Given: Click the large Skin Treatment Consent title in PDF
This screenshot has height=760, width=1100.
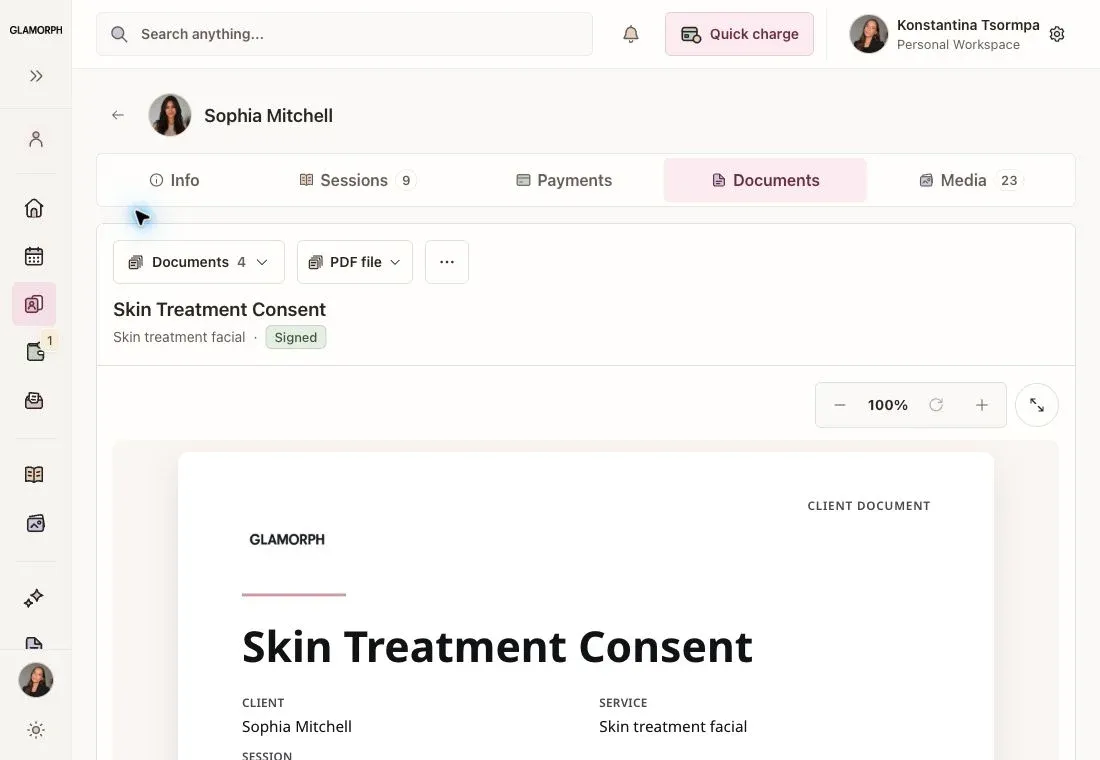Looking at the screenshot, I should click(x=497, y=646).
